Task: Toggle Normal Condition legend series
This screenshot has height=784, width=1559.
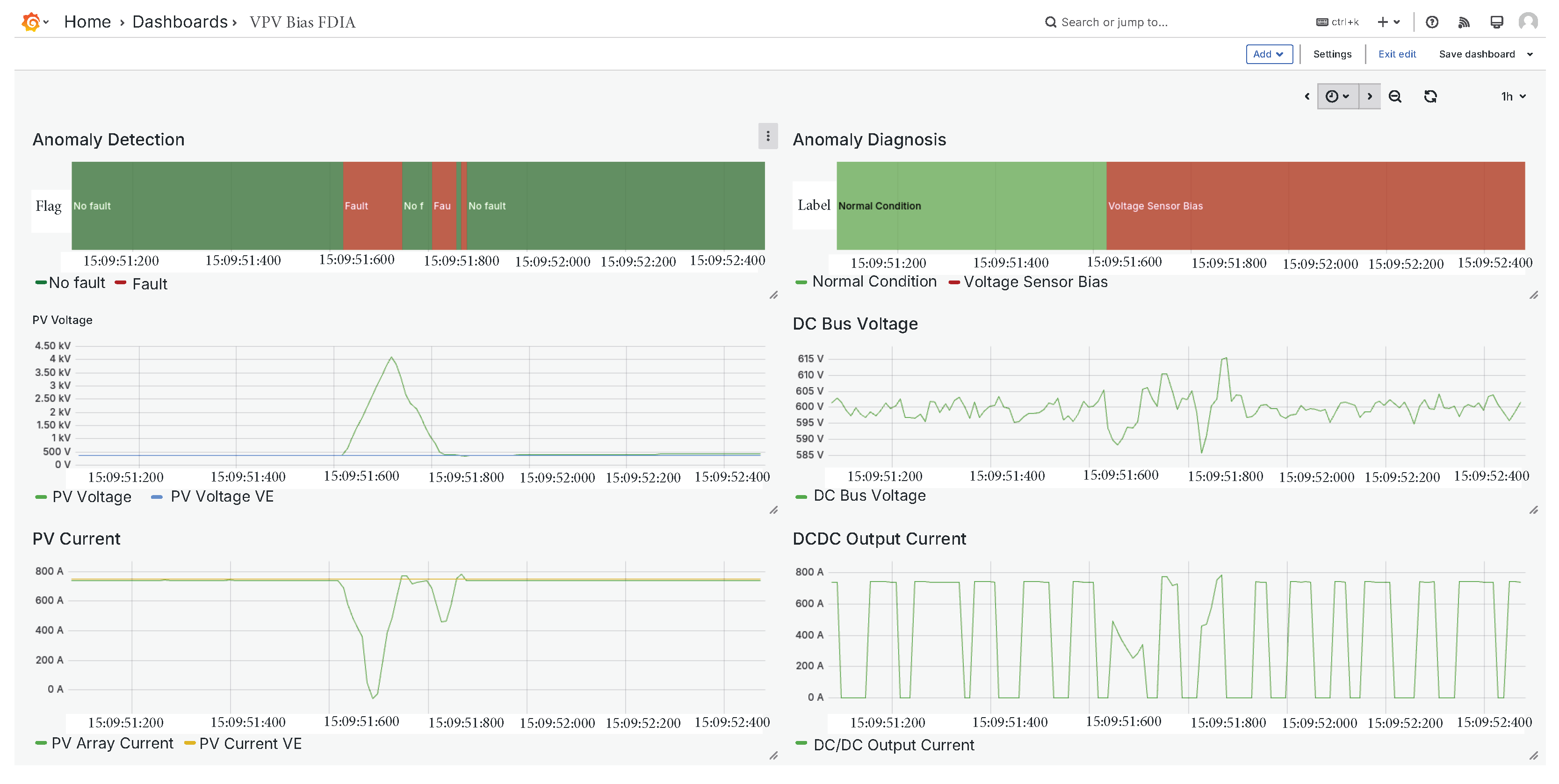Action: coord(866,282)
